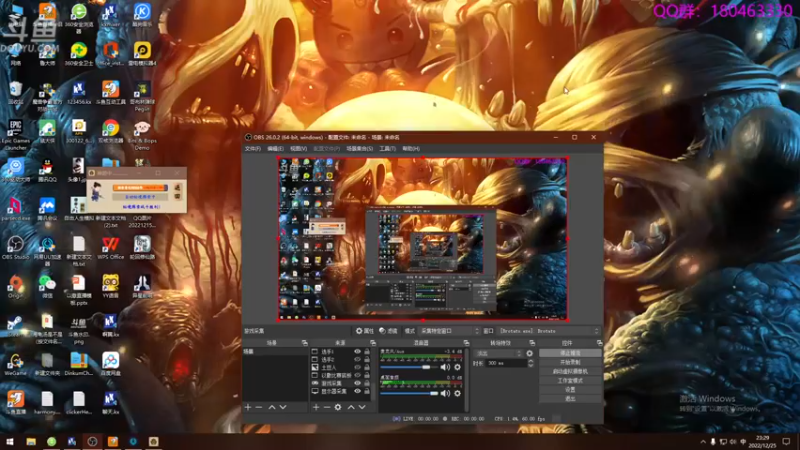Open 设置 settings button in controls

(570, 390)
